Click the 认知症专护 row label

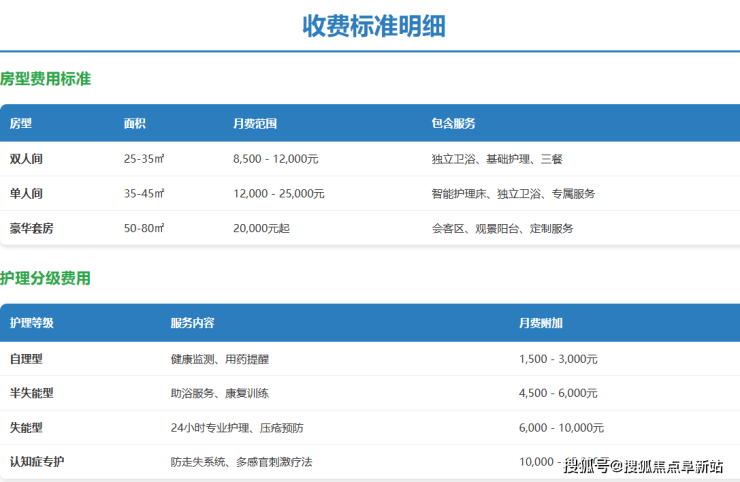coord(38,461)
